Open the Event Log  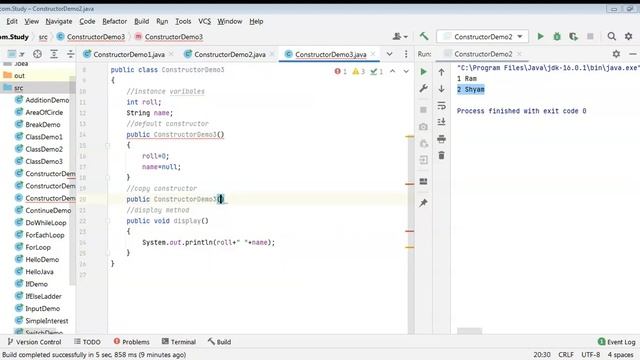[x=617, y=342]
